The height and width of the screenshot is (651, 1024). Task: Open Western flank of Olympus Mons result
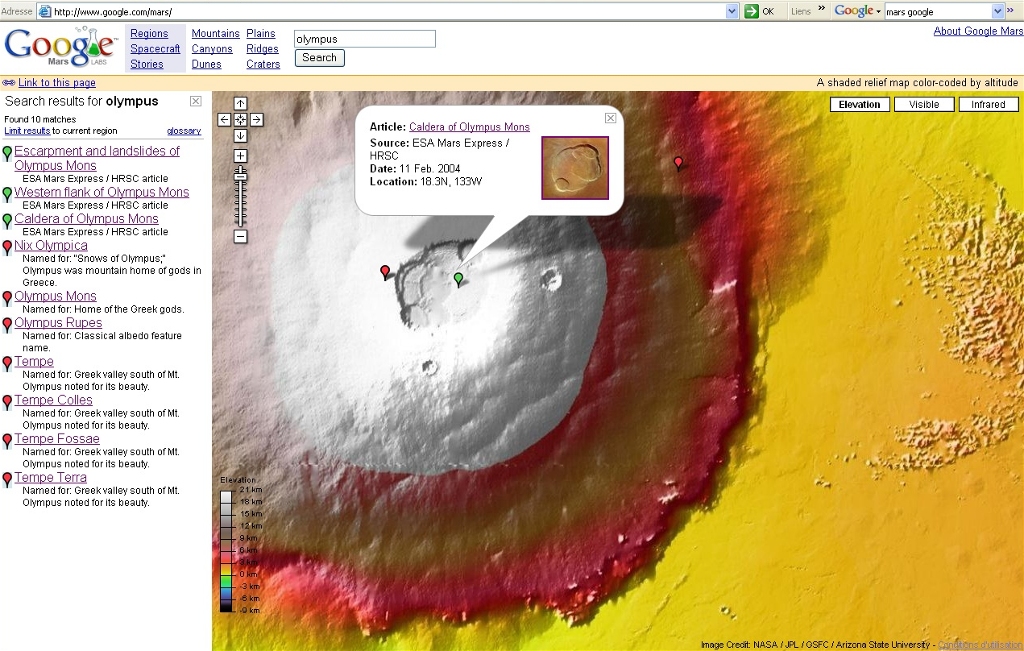102,192
